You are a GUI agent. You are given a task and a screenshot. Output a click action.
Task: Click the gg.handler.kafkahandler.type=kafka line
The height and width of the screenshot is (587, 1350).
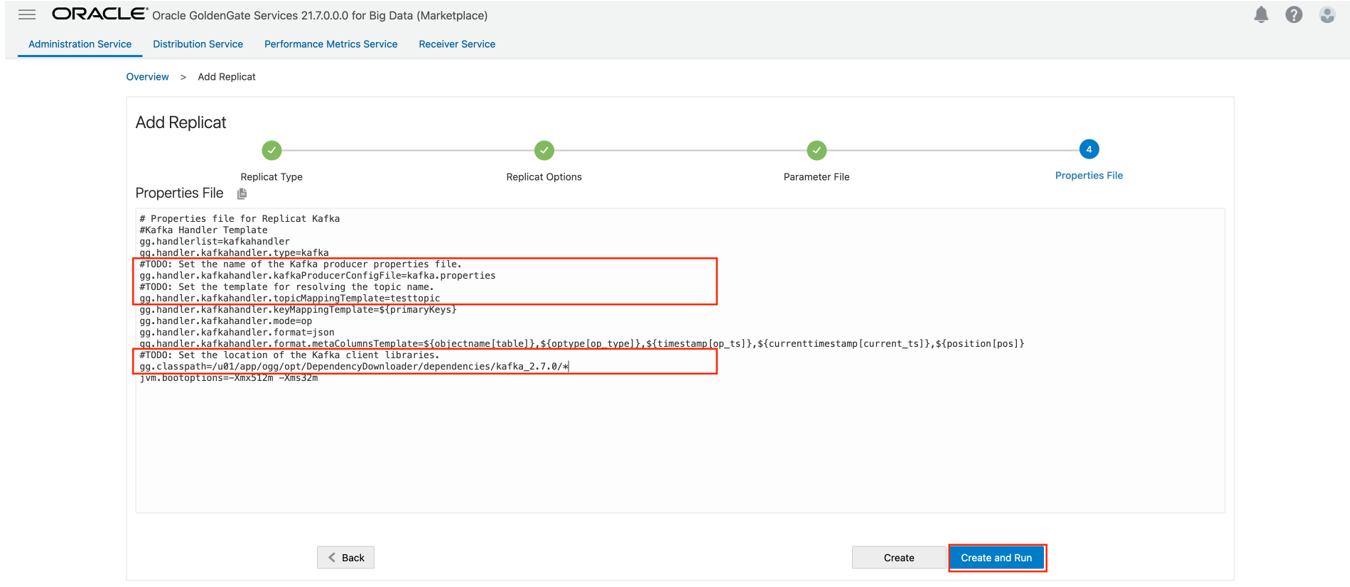point(234,252)
